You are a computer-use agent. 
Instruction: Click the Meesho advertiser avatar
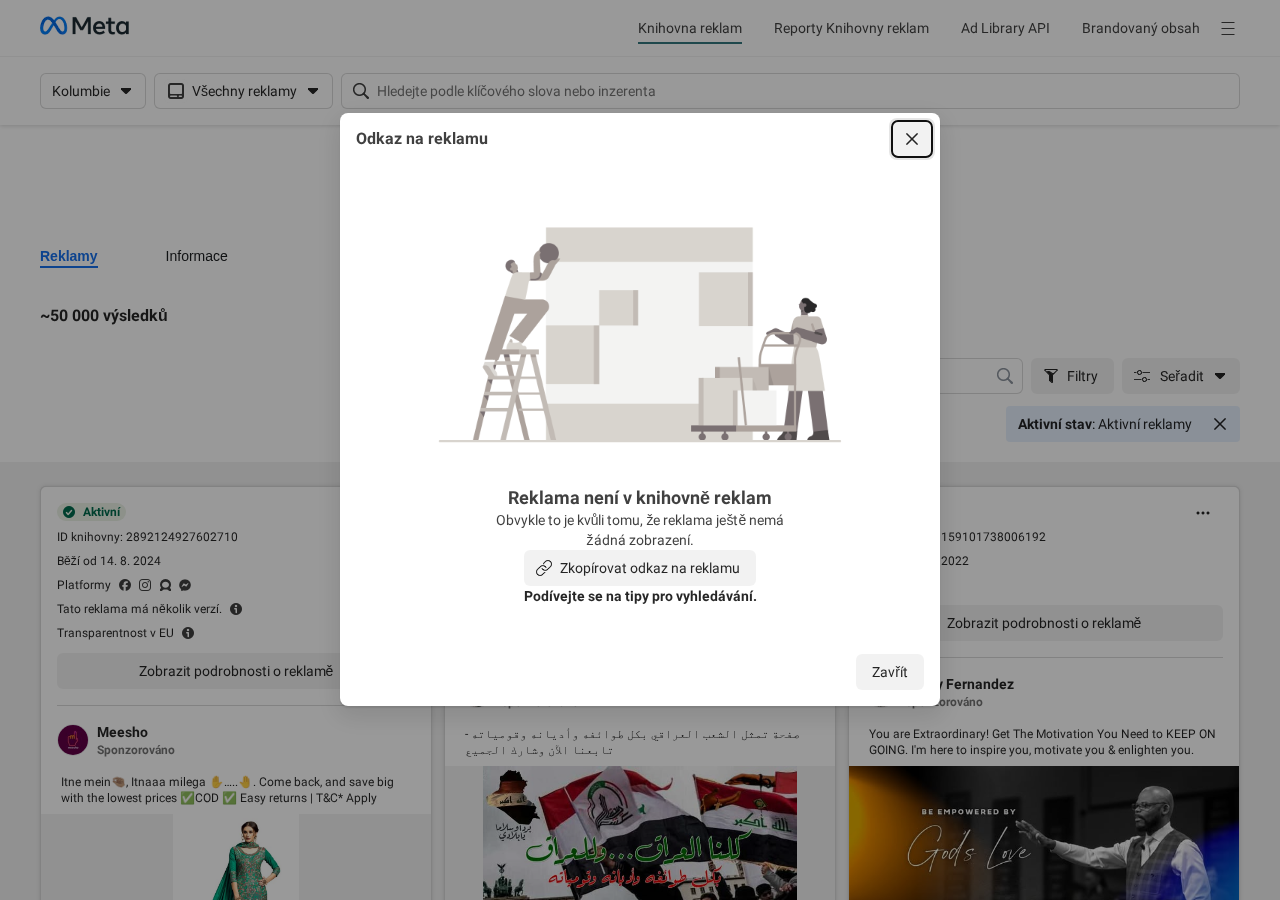(x=73, y=740)
